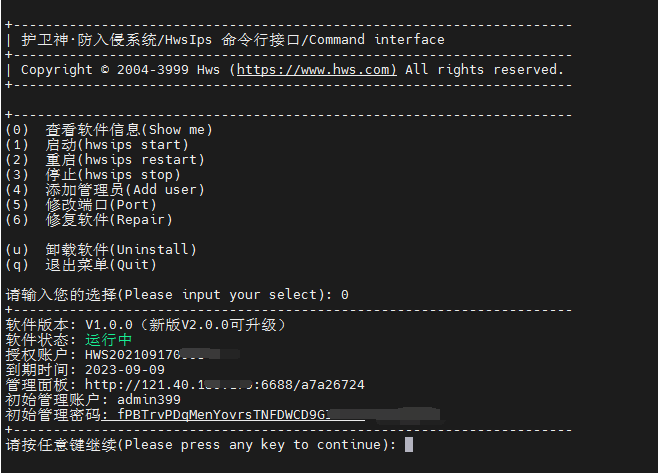Click the admin399 account name
Viewport: 658px width, 473px height.
click(148, 399)
